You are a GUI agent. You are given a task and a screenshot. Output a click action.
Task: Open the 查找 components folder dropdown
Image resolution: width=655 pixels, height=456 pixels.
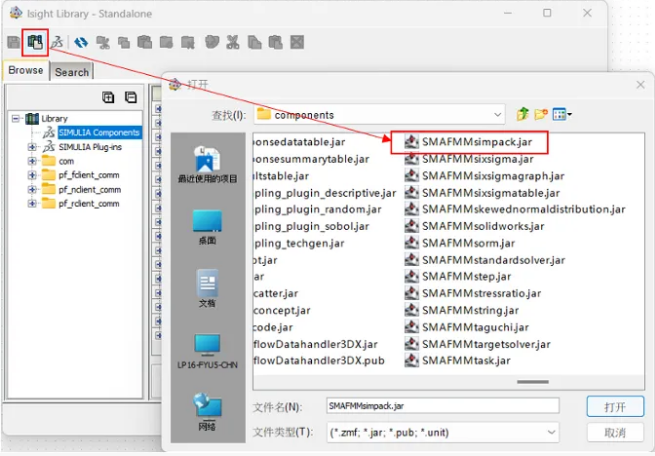[x=497, y=114]
